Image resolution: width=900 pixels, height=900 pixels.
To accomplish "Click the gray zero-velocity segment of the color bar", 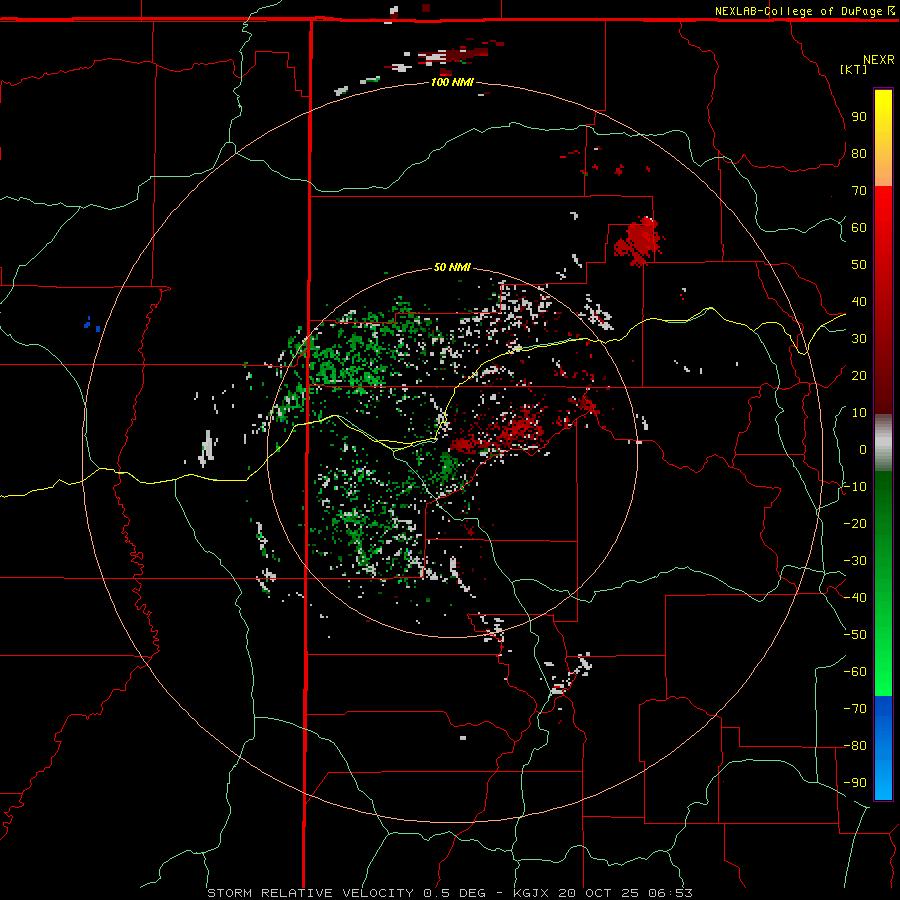I will [883, 443].
